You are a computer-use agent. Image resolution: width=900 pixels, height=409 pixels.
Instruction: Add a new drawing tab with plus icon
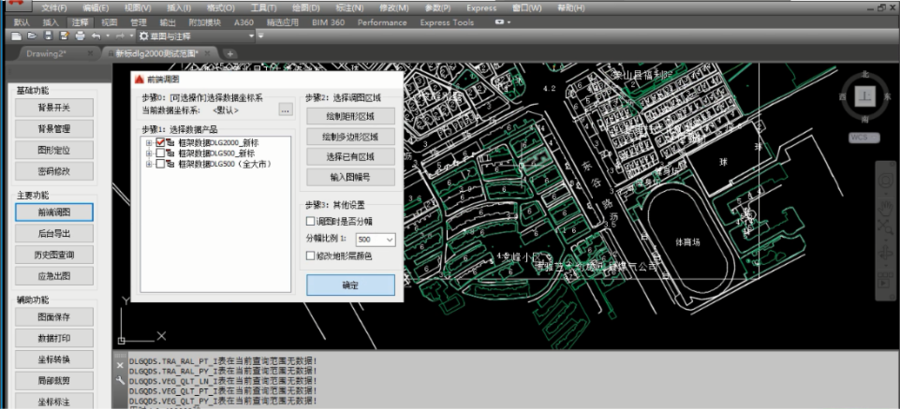[230, 53]
